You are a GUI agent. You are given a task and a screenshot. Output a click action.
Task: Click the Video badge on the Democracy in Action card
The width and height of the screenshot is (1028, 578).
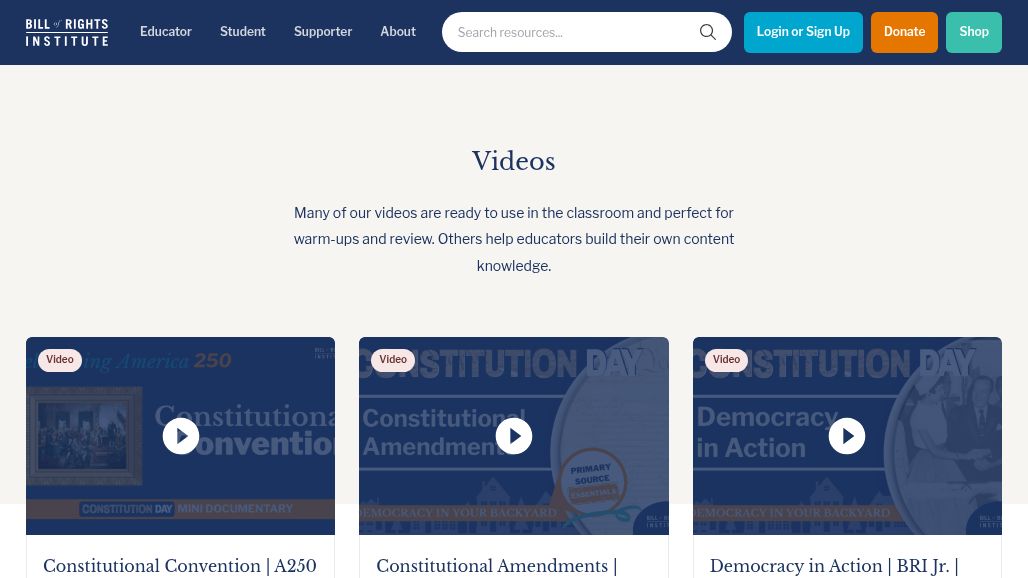(x=726, y=359)
